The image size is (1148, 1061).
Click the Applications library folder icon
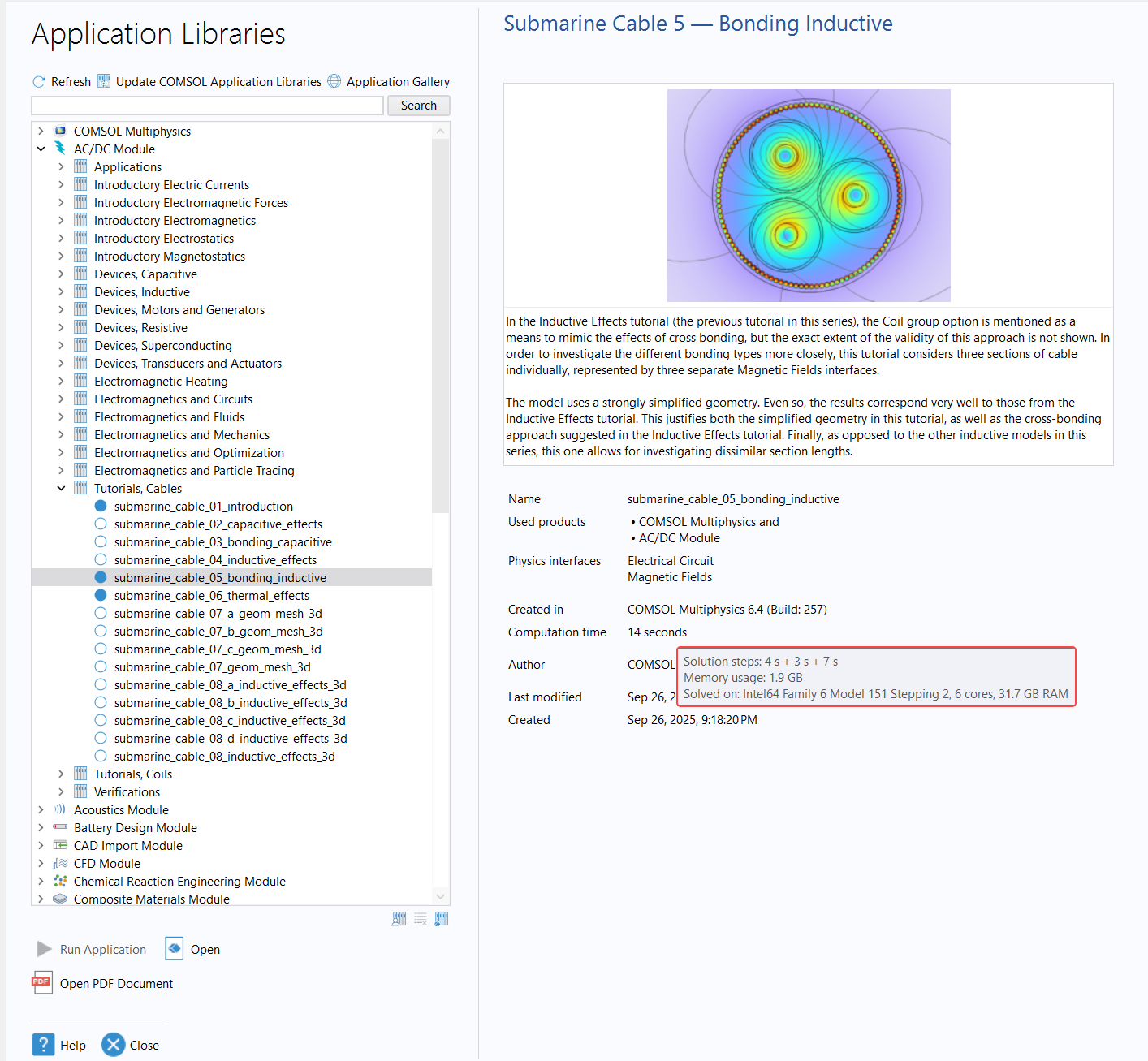pyautogui.click(x=80, y=166)
